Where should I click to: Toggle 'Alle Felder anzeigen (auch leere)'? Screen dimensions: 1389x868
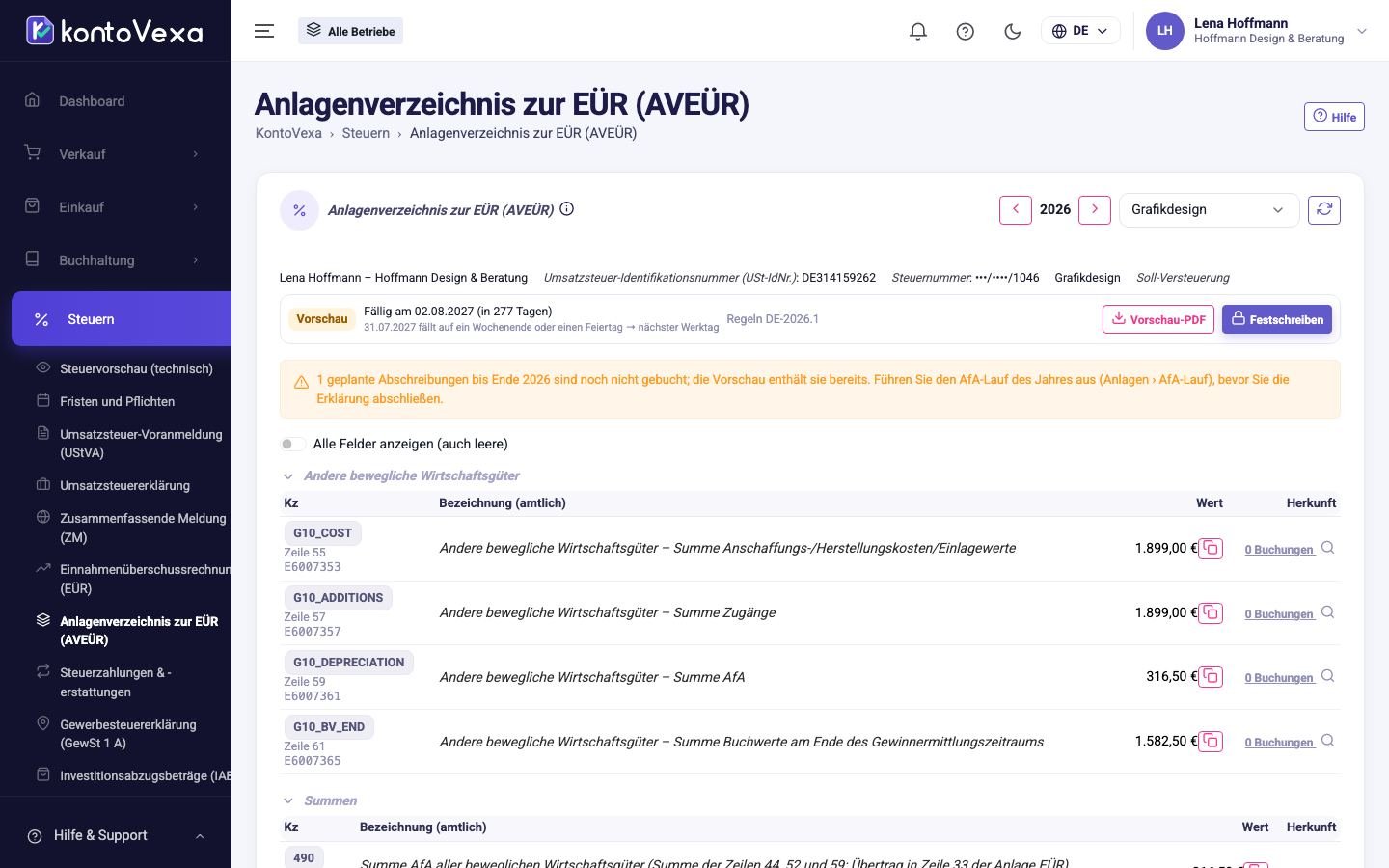(x=292, y=444)
